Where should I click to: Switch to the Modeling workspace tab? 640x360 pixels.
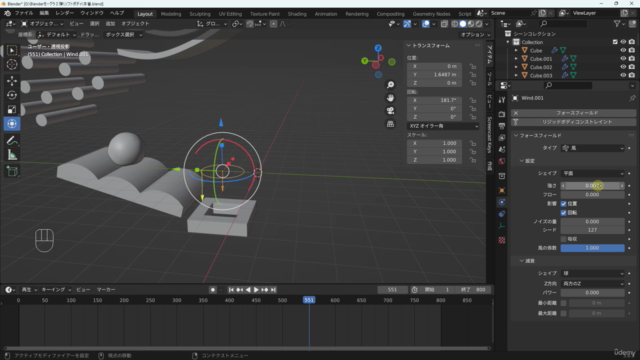pos(171,14)
